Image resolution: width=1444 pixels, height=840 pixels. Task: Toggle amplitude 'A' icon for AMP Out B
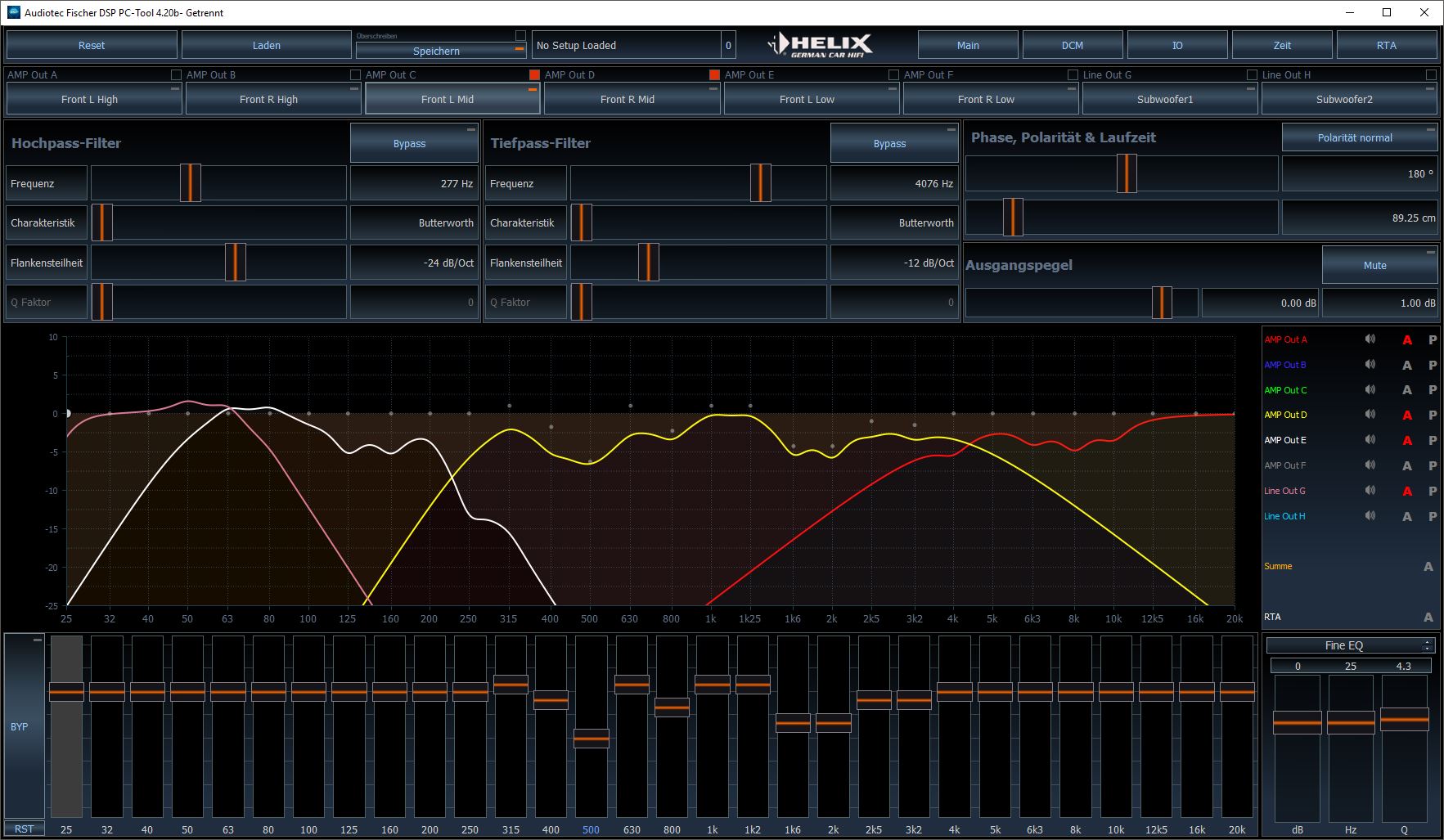click(1407, 366)
